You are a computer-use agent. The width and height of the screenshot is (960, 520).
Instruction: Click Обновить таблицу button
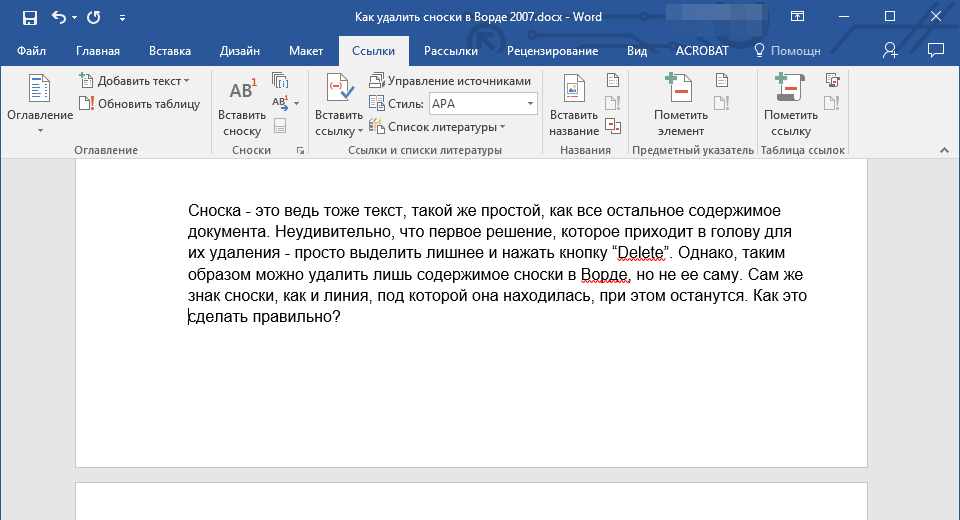click(140, 103)
